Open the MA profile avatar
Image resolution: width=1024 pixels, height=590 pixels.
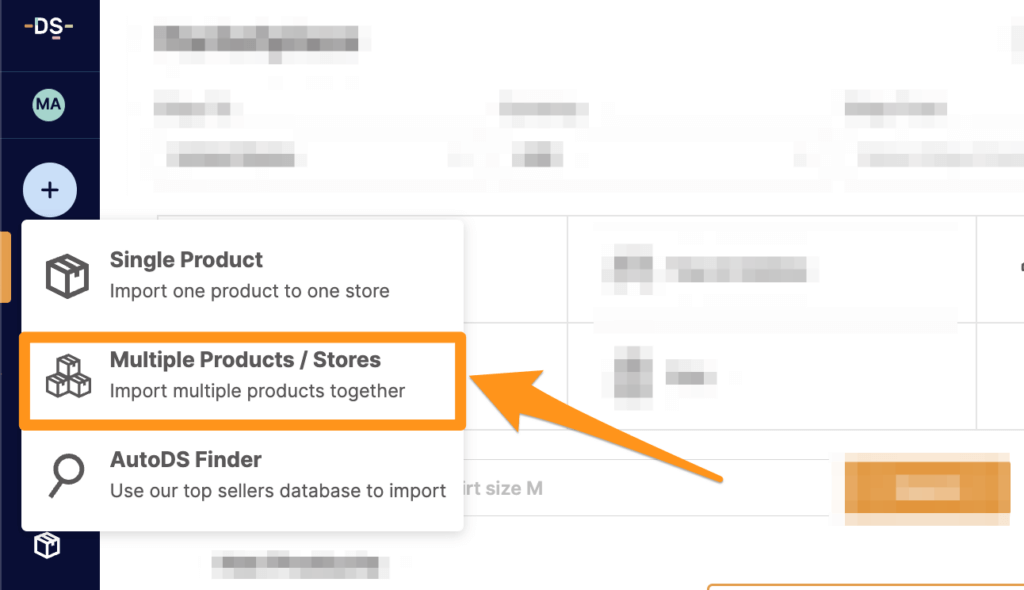(x=49, y=105)
